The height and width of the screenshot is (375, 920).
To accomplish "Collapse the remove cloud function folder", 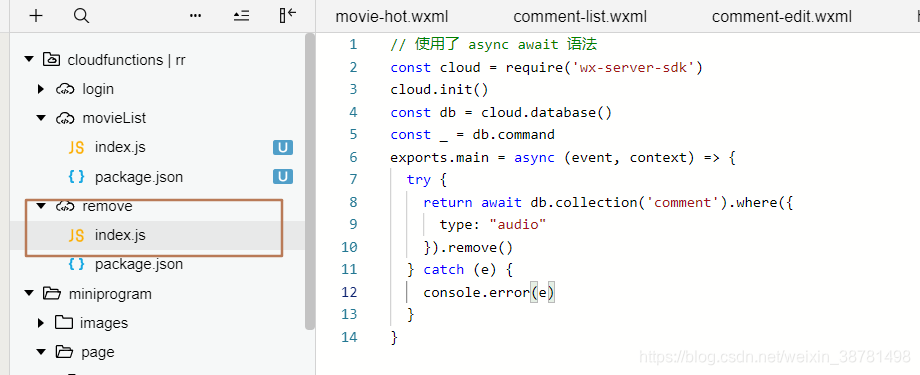I will (40, 206).
